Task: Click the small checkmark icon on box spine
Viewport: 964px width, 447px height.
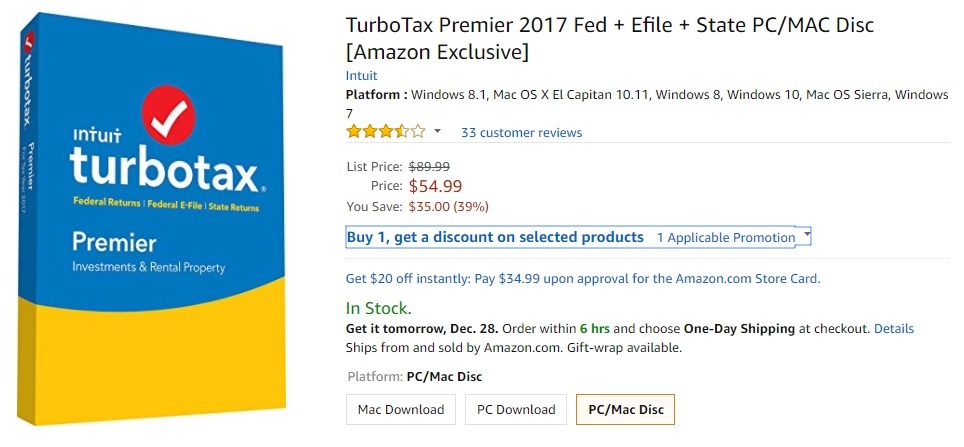Action: tap(30, 42)
